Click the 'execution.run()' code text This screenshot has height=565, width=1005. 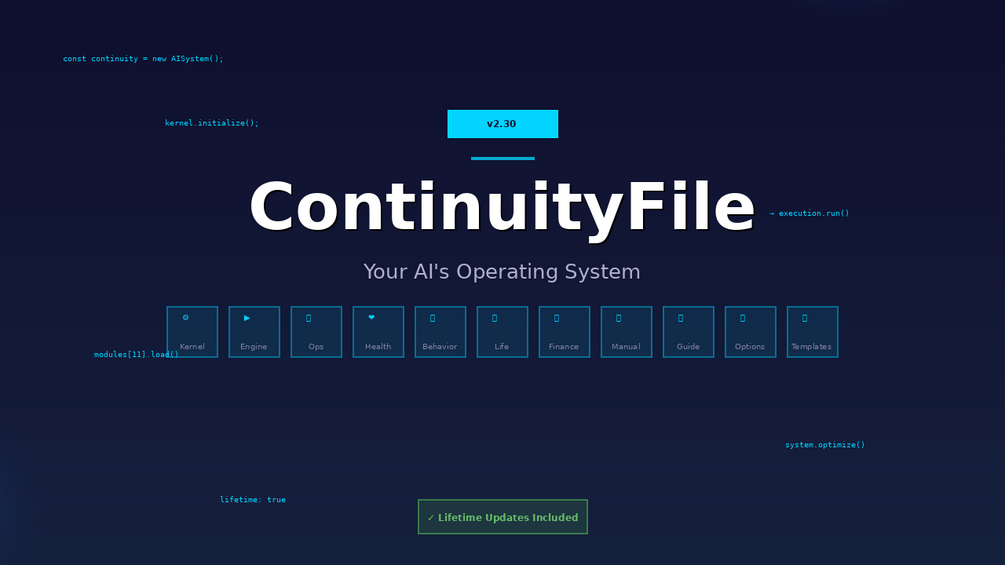coord(813,213)
